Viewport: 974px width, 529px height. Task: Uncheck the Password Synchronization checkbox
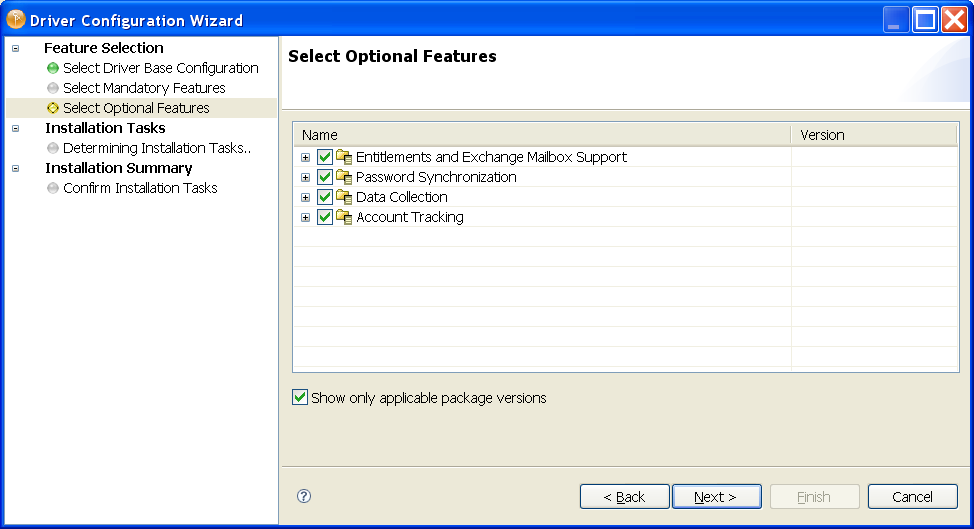325,177
